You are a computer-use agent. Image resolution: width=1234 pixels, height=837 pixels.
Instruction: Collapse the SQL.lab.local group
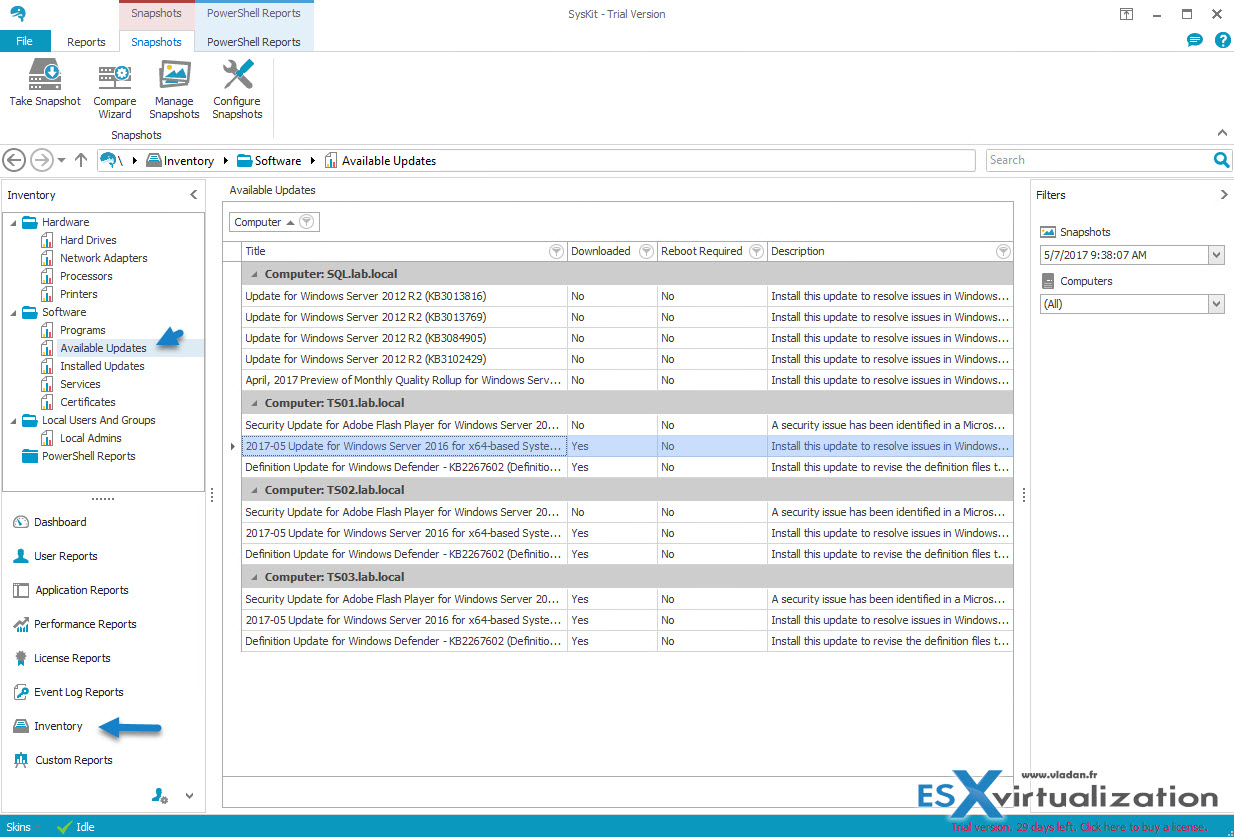pos(254,274)
